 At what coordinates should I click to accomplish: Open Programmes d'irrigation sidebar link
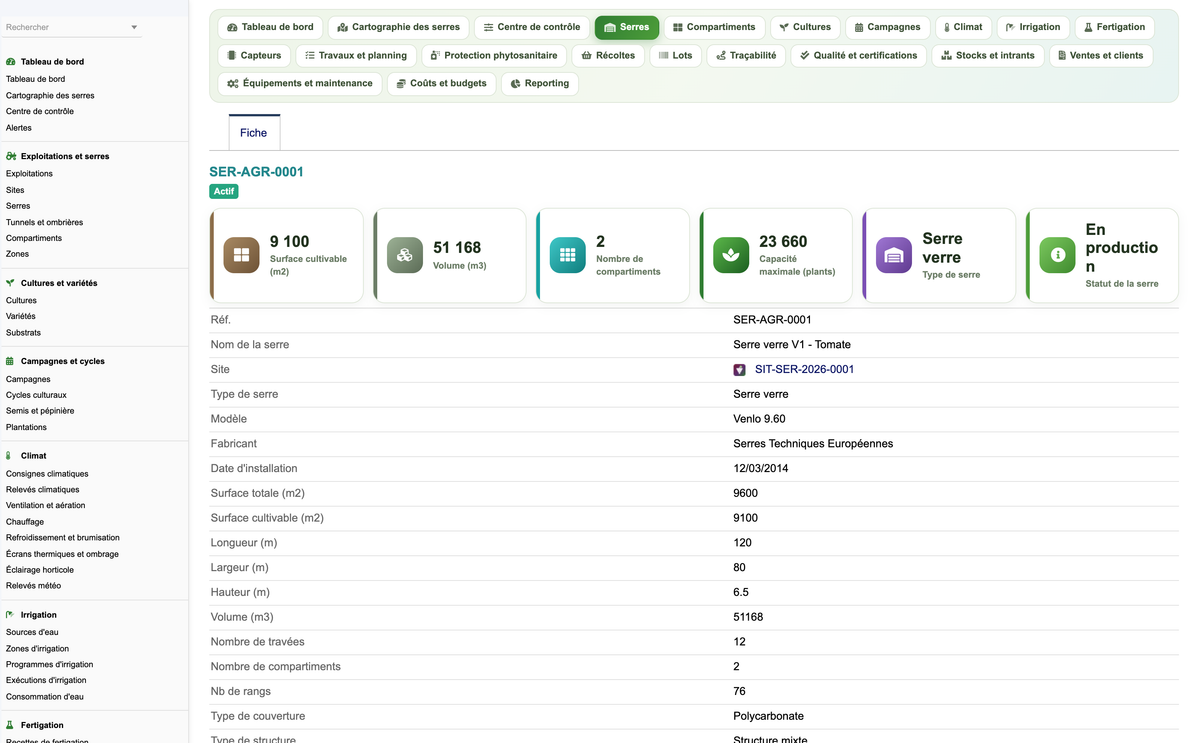coord(50,664)
